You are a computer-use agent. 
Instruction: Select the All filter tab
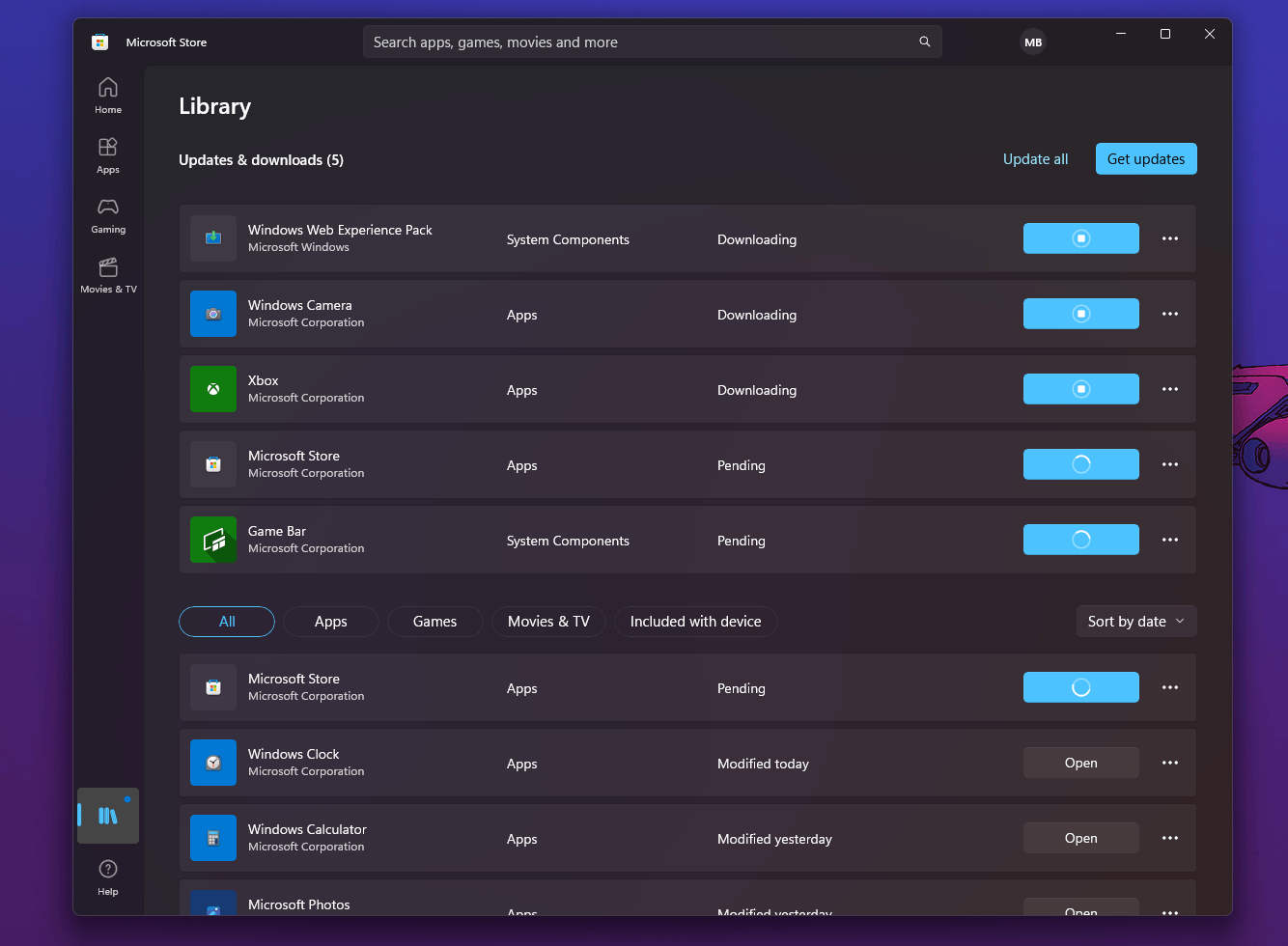click(227, 622)
